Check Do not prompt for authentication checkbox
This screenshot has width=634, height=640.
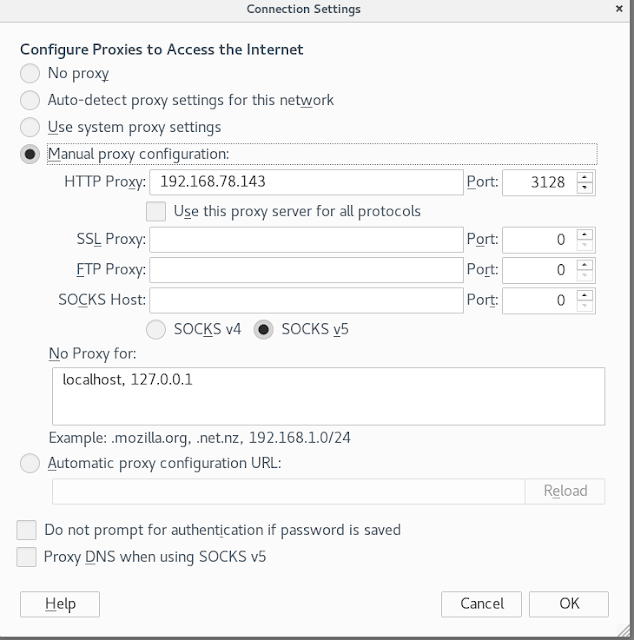pos(27,530)
